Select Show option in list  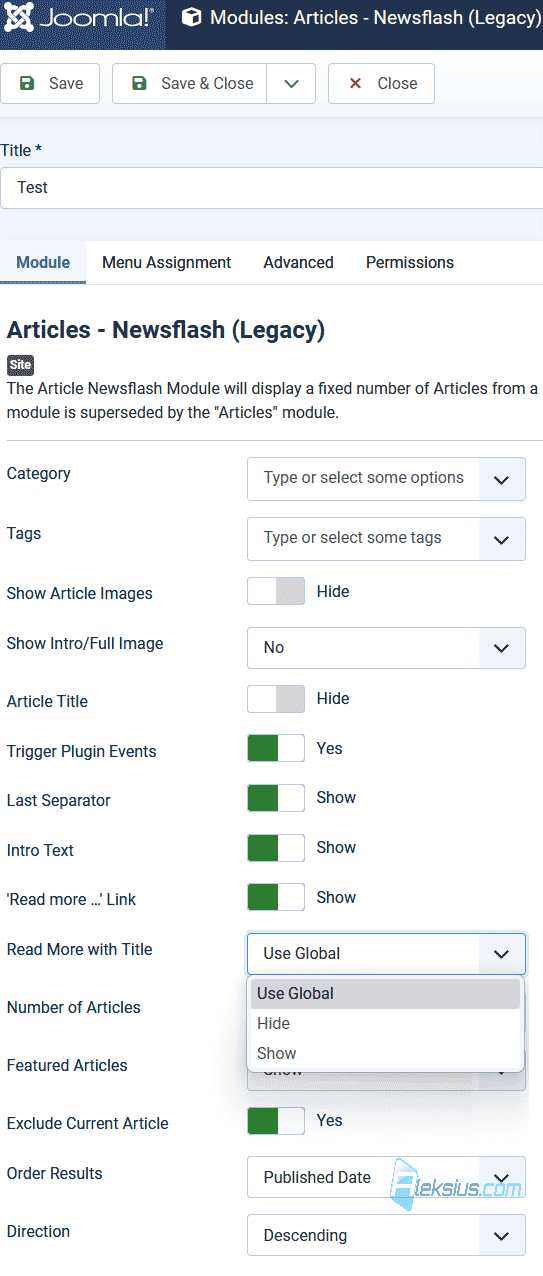385,1053
